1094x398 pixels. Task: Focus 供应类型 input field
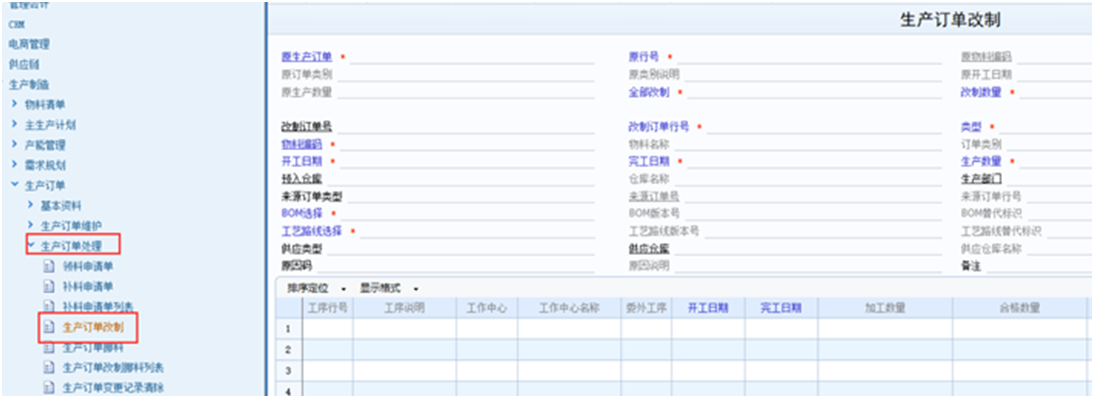(460, 249)
